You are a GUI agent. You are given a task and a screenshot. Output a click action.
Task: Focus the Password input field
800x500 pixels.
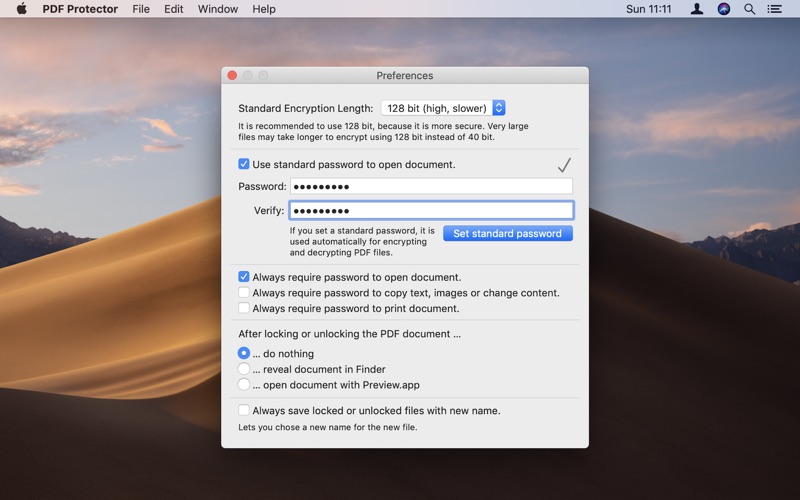pos(431,186)
